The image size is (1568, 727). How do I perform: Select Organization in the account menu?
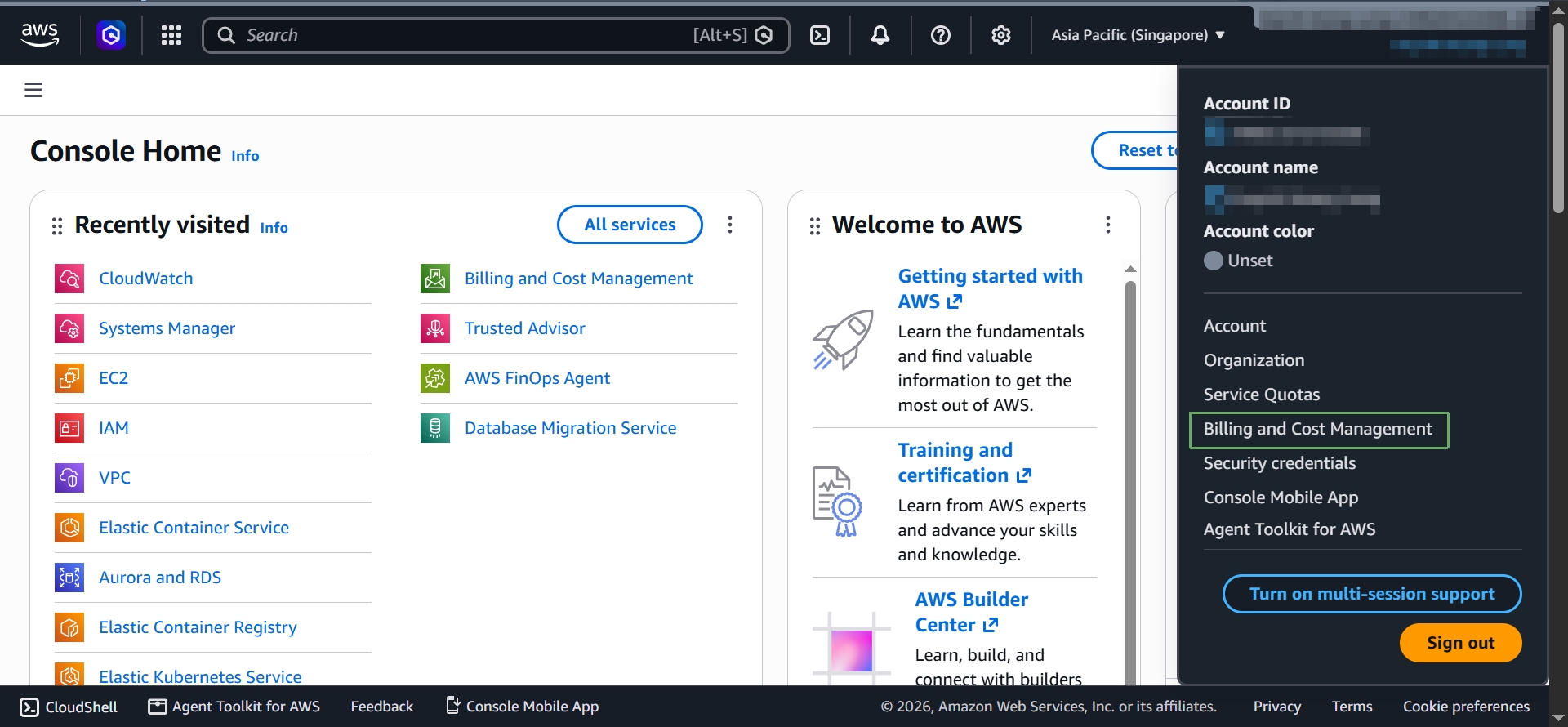[1254, 360]
